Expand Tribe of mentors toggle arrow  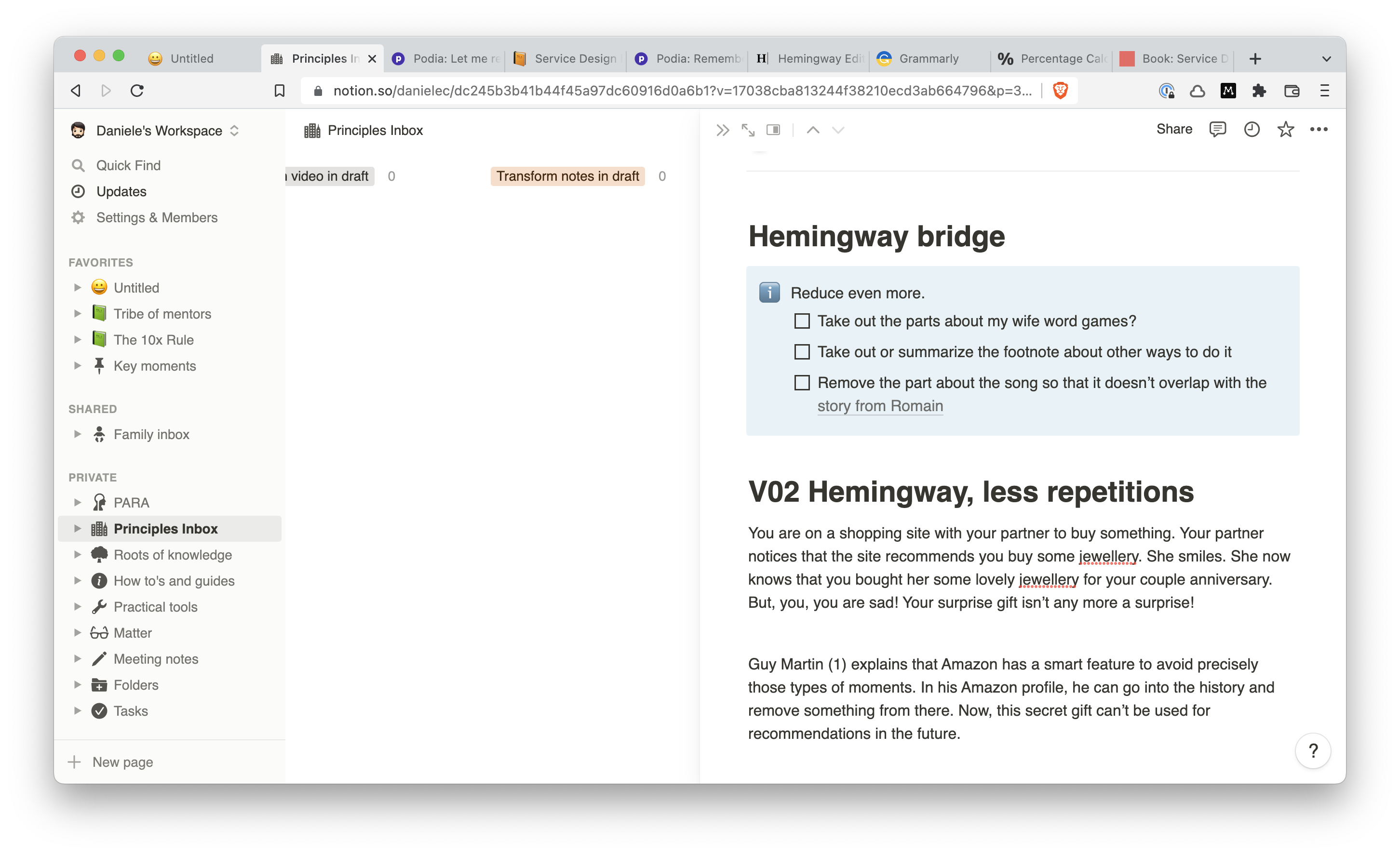77,314
